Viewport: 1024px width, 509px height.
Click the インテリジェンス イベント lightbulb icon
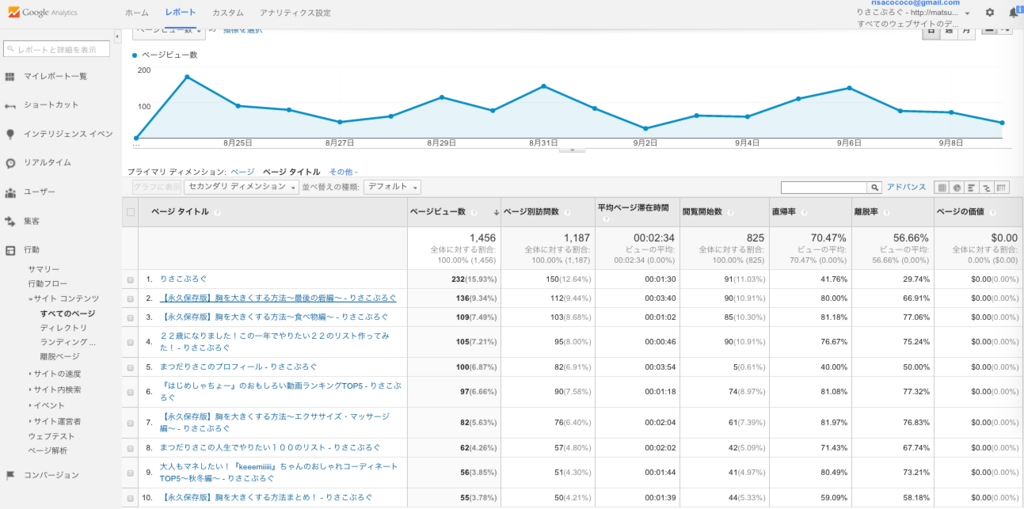[10, 134]
